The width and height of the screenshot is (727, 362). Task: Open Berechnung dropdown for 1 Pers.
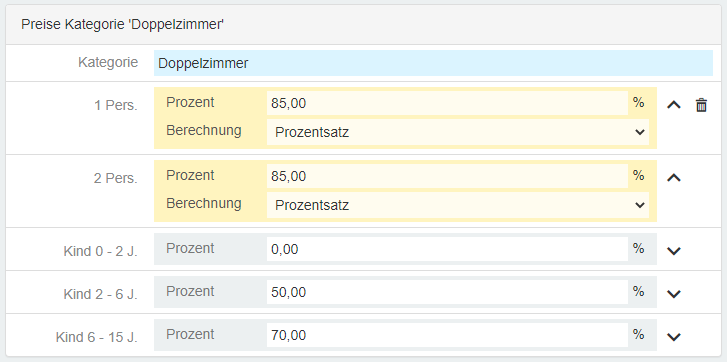coord(458,132)
